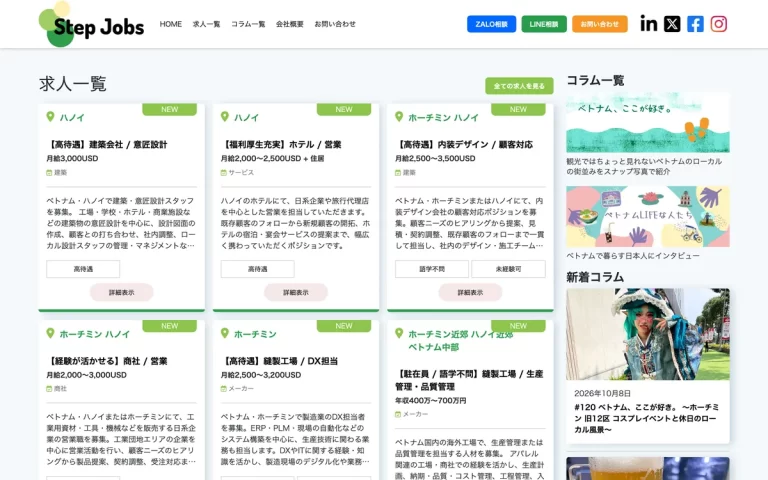
Task: Click the orange お問い合わせ button
Action: pyautogui.click(x=600, y=24)
